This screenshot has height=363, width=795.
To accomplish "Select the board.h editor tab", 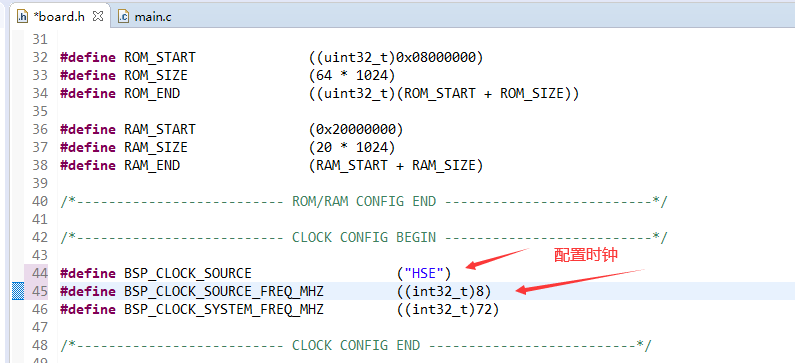I will (60, 17).
